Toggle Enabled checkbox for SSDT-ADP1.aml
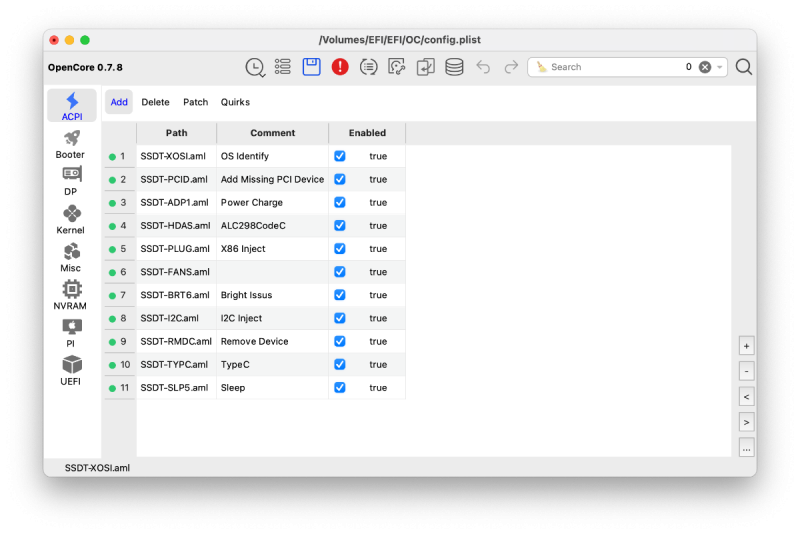Image resolution: width=800 pixels, height=534 pixels. pyautogui.click(x=340, y=202)
